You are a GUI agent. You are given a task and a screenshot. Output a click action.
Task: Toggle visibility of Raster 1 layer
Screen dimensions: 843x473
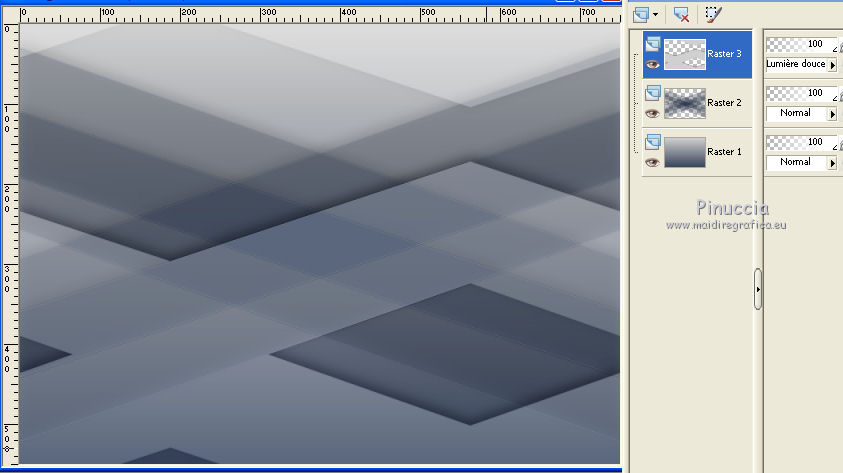tap(653, 162)
